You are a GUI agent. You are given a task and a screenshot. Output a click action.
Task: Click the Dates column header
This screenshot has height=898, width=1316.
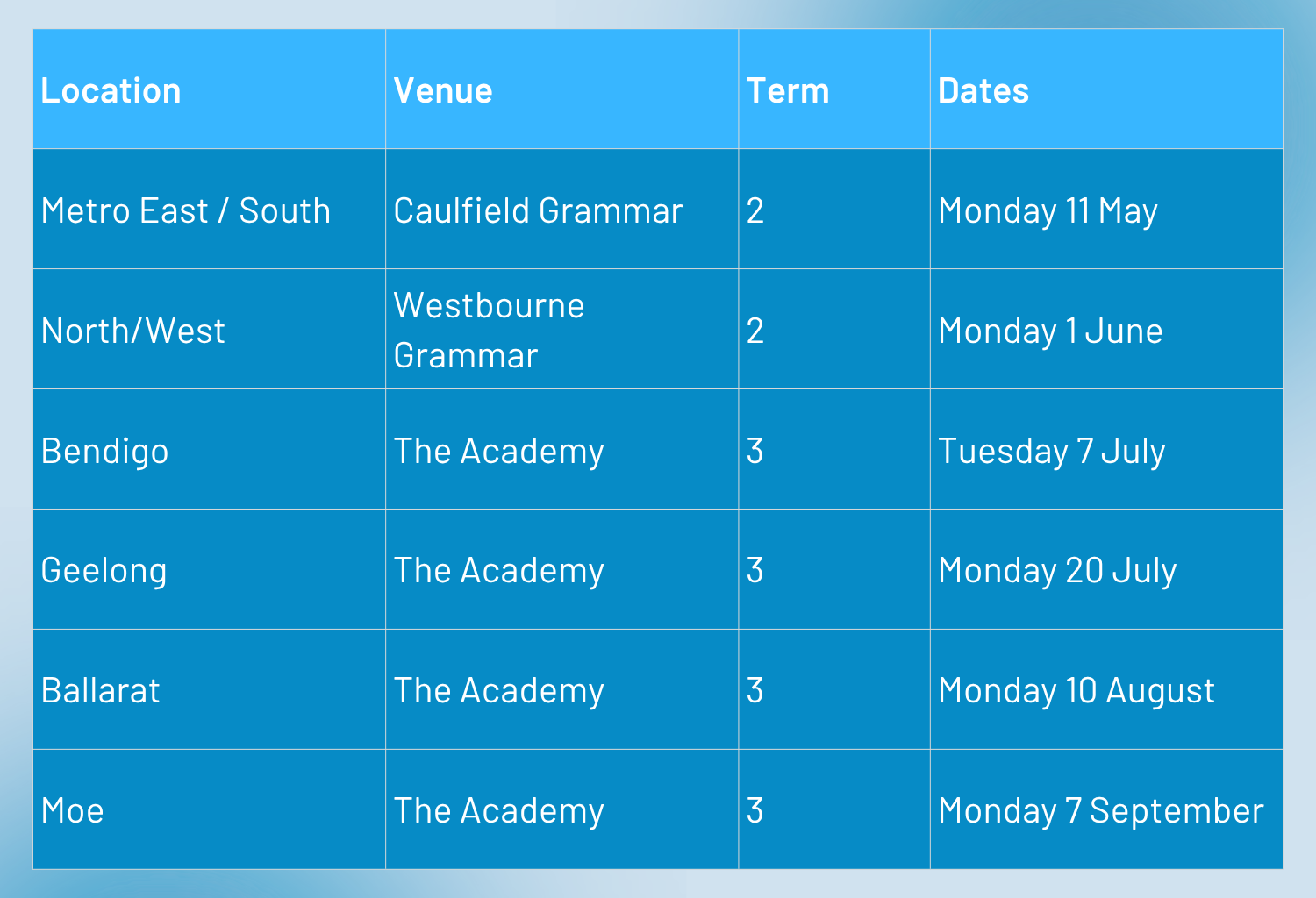click(983, 91)
